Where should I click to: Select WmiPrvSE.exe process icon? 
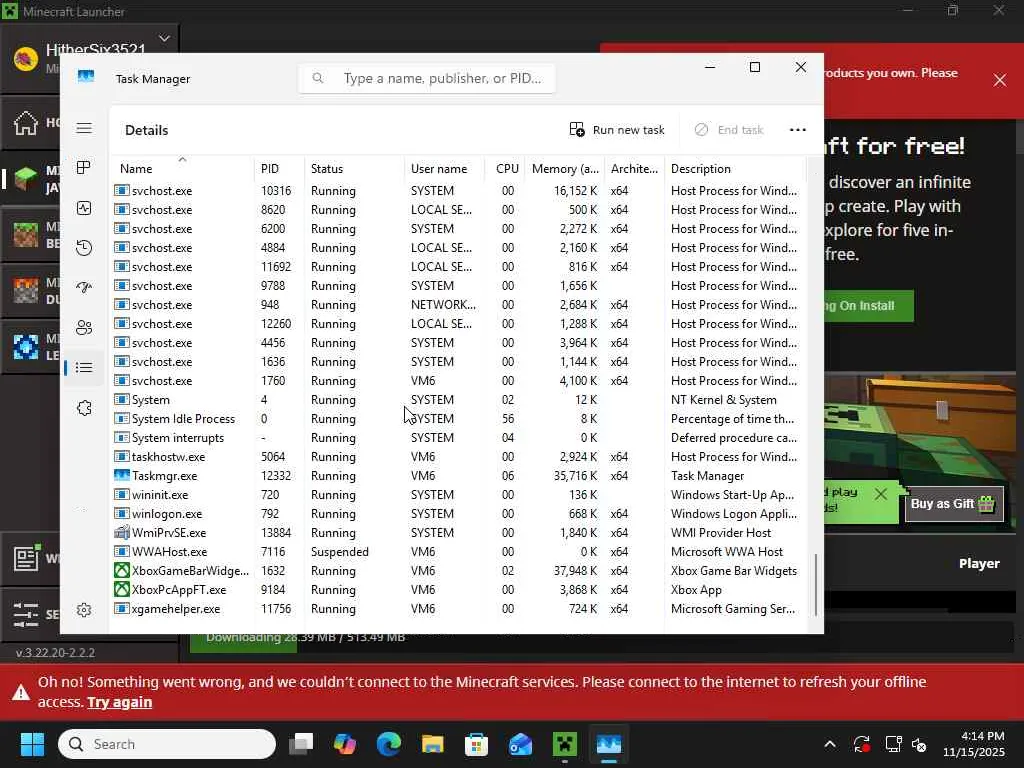coord(121,533)
